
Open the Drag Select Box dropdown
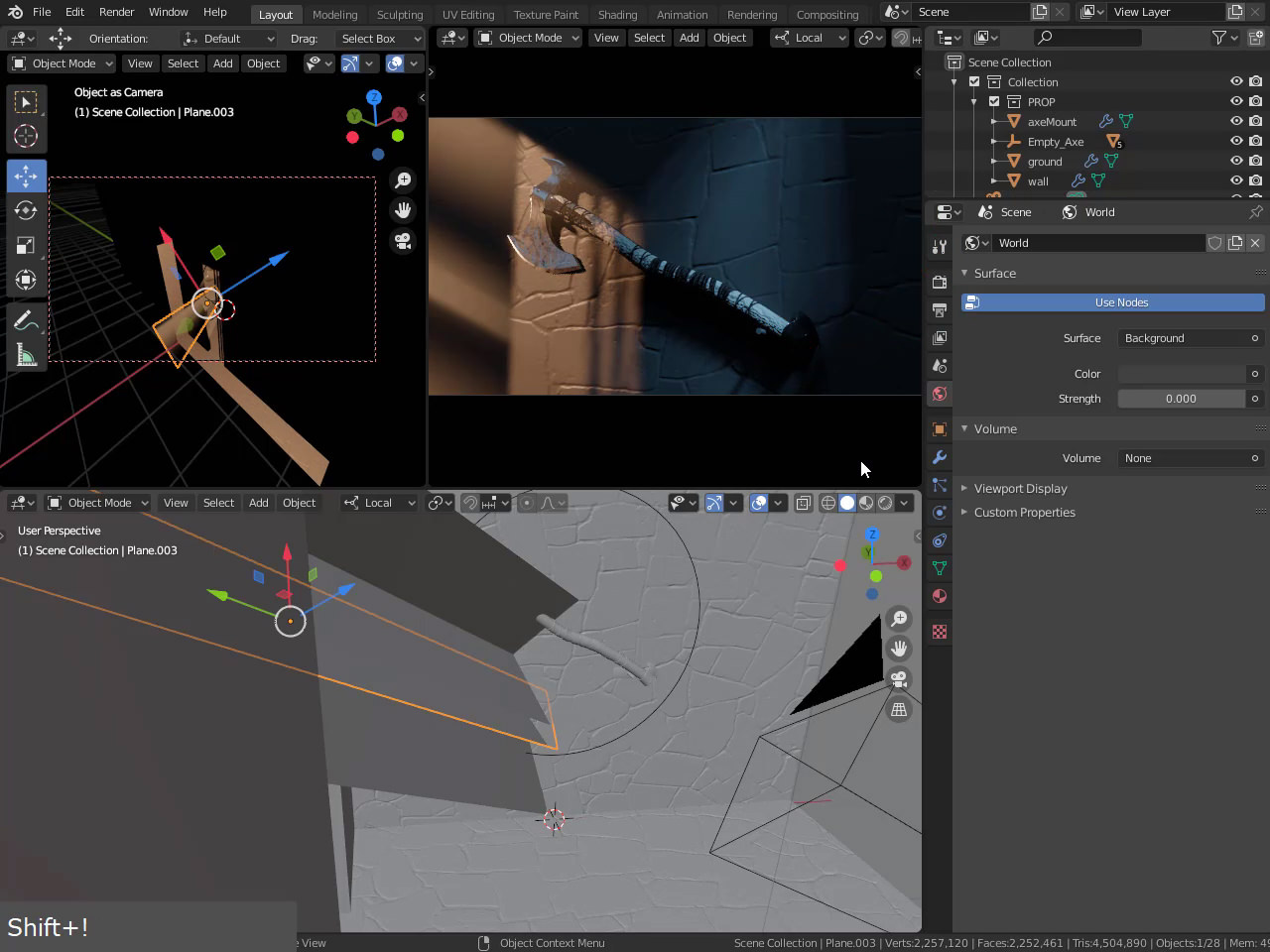tap(380, 39)
